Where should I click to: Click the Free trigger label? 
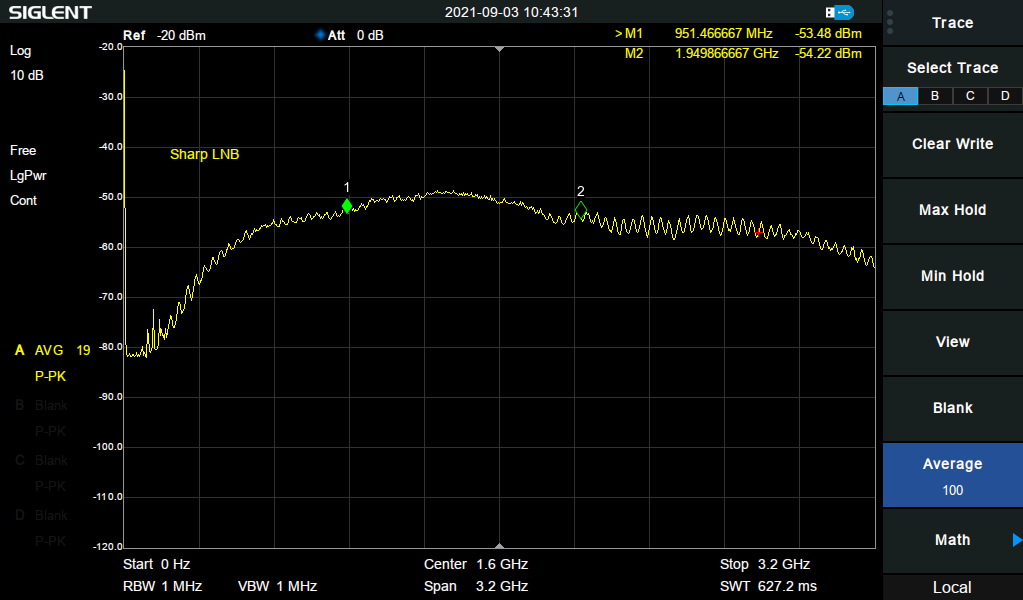click(x=23, y=151)
